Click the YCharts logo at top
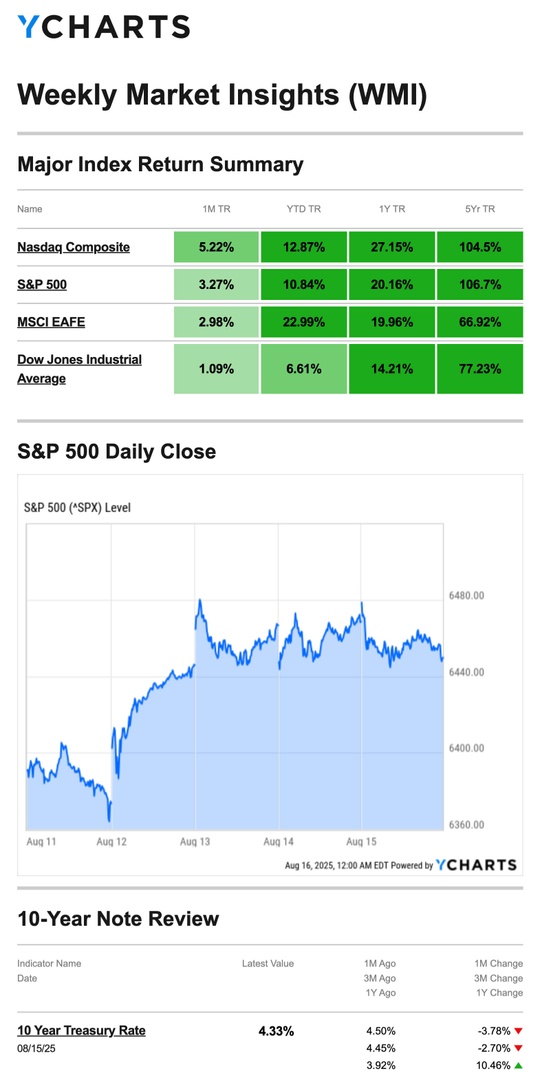This screenshot has height=1078, width=540. pyautogui.click(x=103, y=27)
